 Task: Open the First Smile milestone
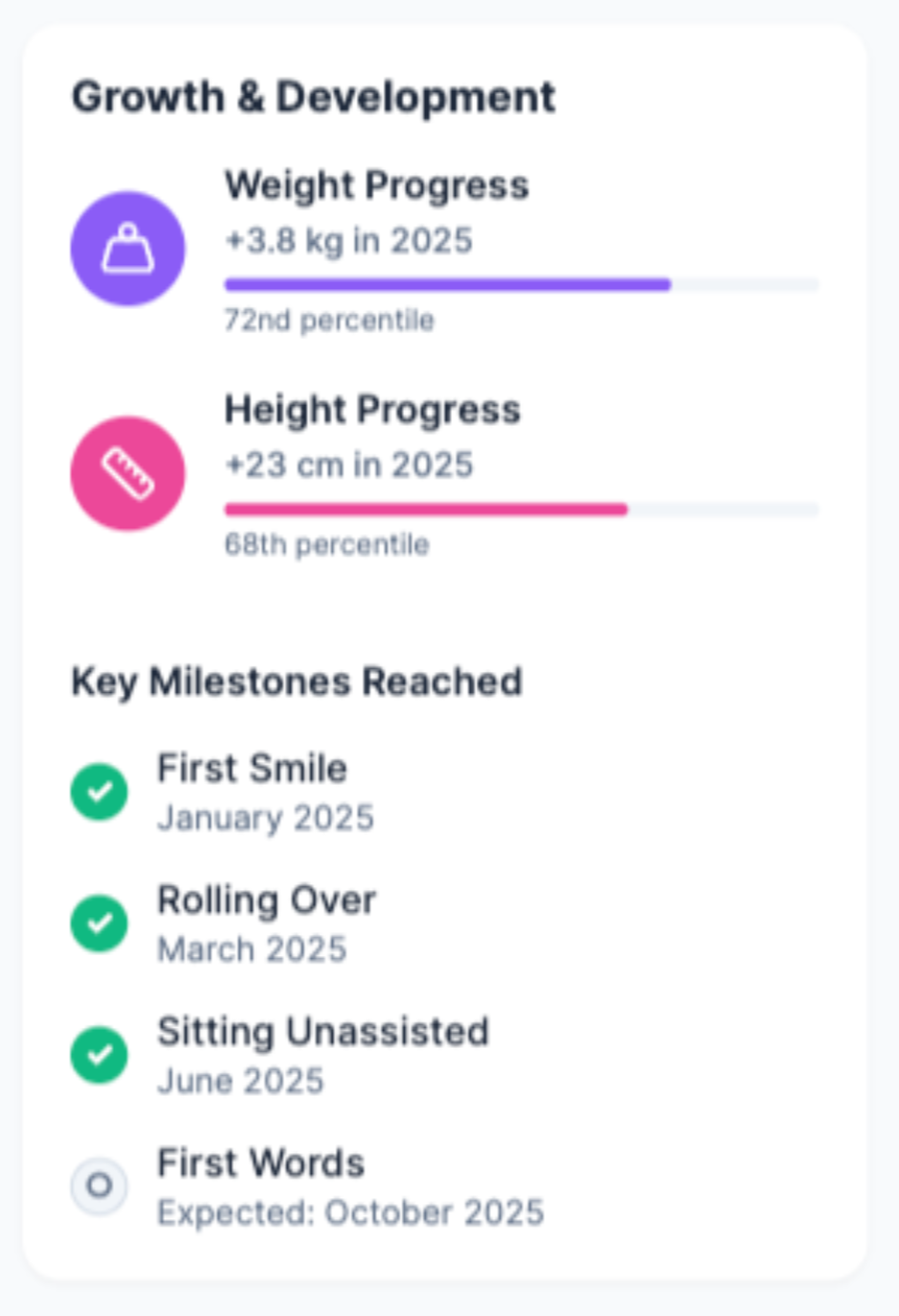point(252,769)
